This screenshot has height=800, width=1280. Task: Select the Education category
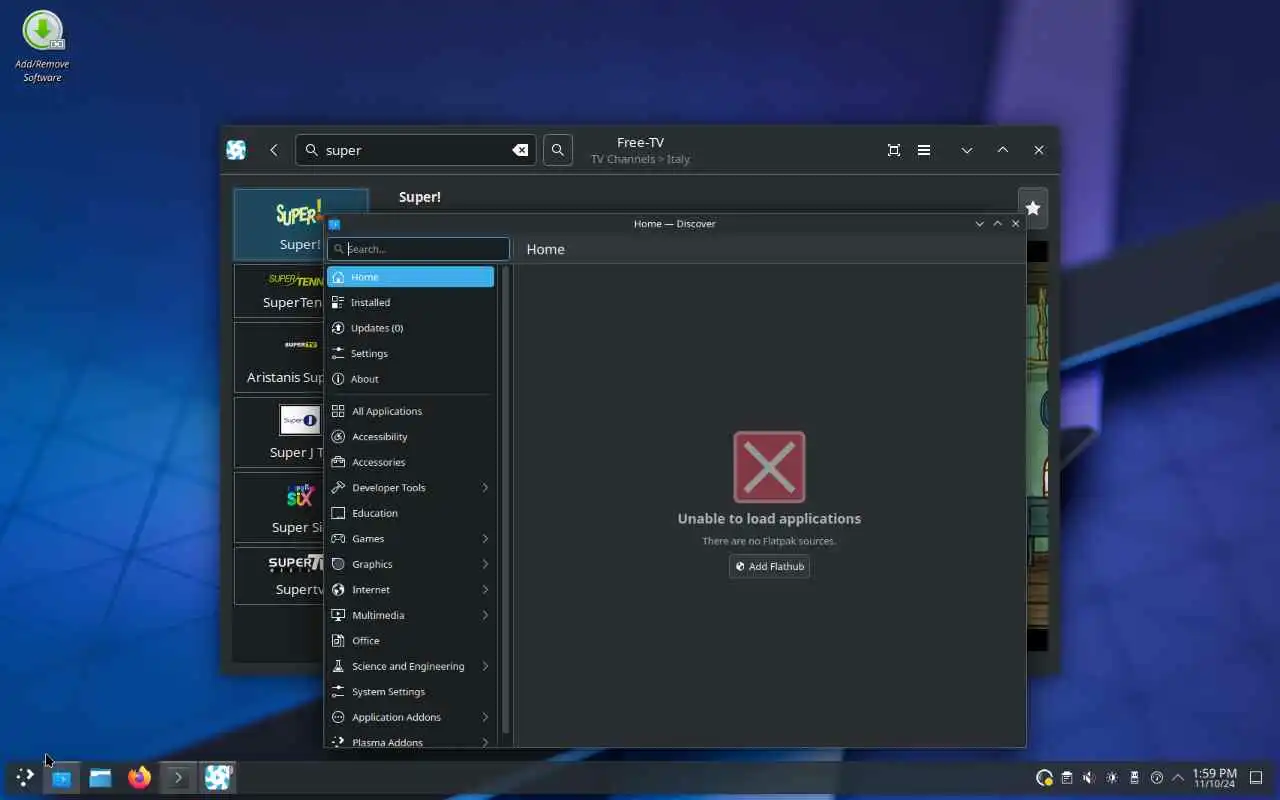410,513
